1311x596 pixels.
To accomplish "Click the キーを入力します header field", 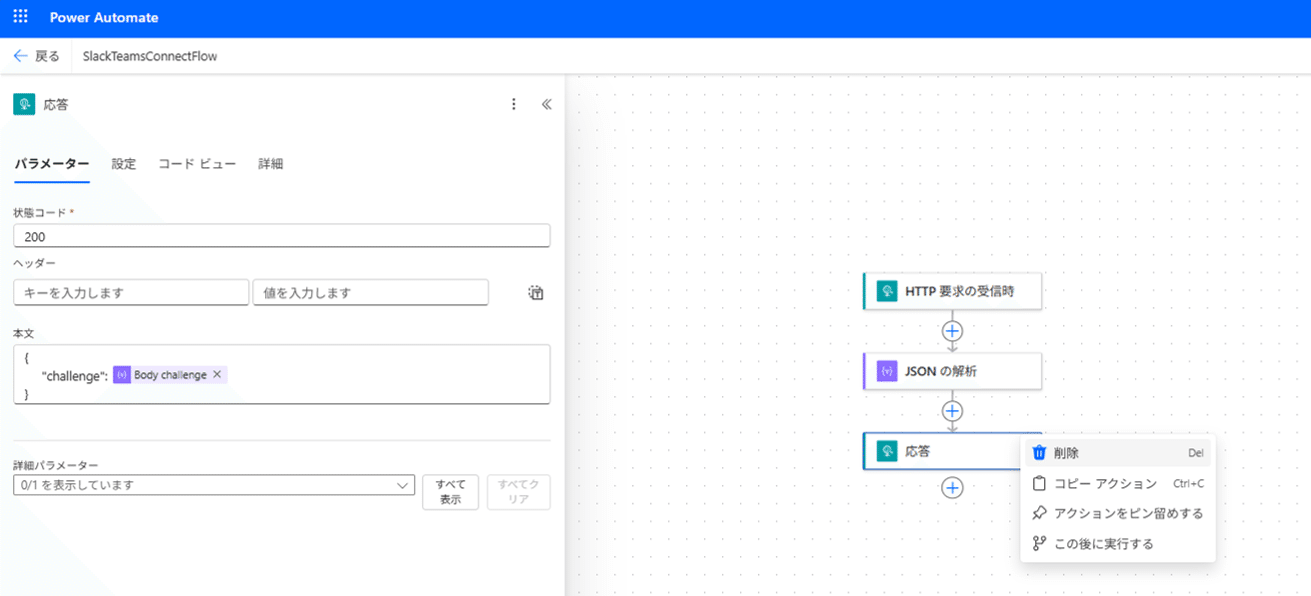I will point(131,293).
